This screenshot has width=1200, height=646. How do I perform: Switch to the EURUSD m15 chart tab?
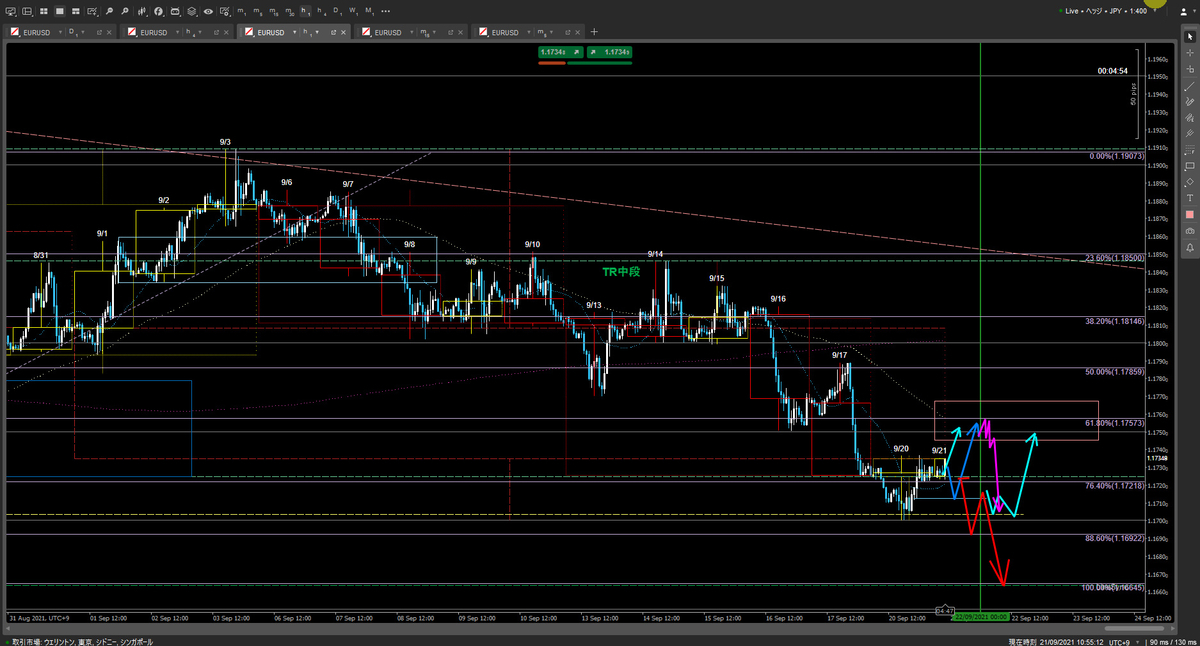[410, 33]
